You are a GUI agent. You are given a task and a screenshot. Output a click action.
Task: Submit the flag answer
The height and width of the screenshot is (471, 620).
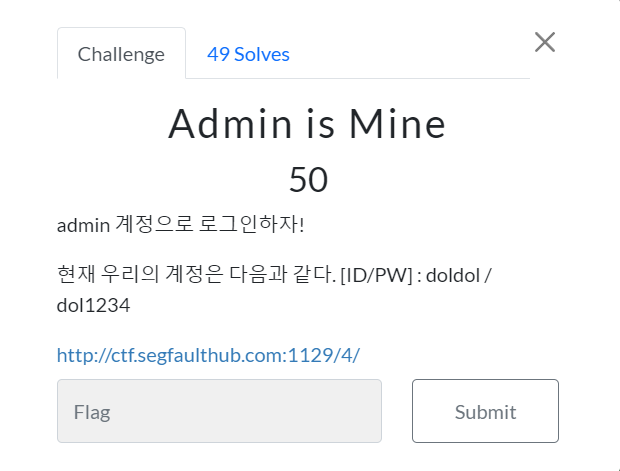coord(485,411)
